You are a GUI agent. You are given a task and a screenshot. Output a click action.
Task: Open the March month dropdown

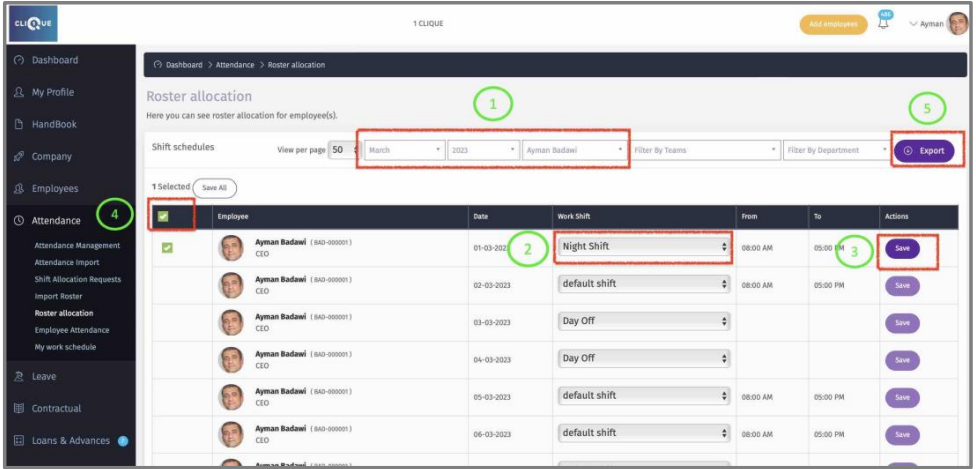pyautogui.click(x=403, y=150)
